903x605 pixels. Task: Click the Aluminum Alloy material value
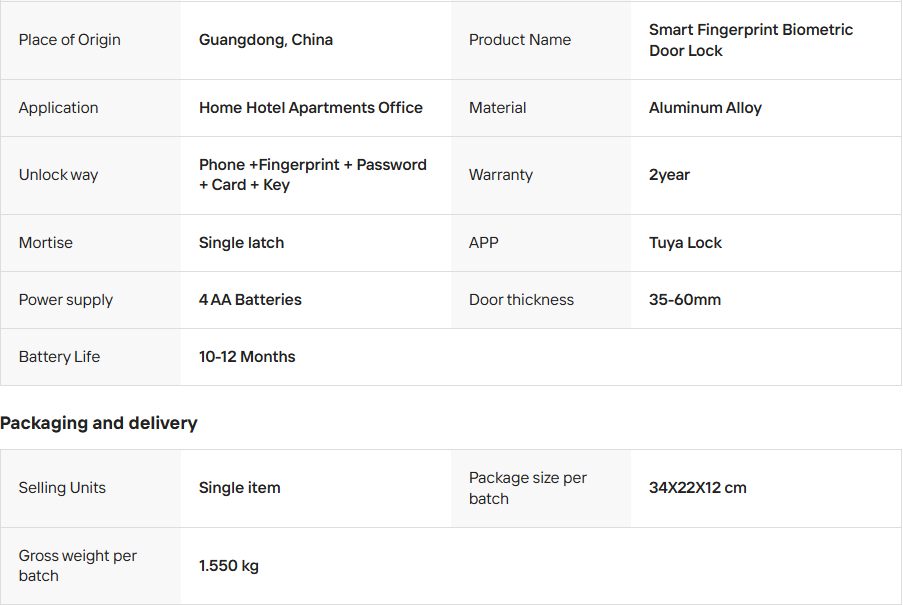[705, 108]
